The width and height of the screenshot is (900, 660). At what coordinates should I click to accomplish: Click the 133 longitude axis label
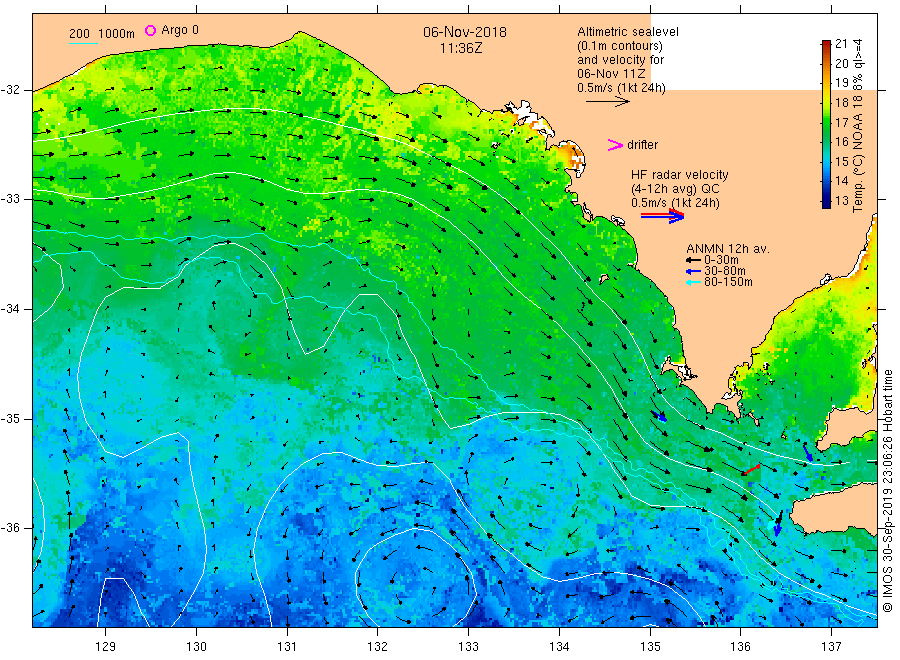[x=468, y=647]
